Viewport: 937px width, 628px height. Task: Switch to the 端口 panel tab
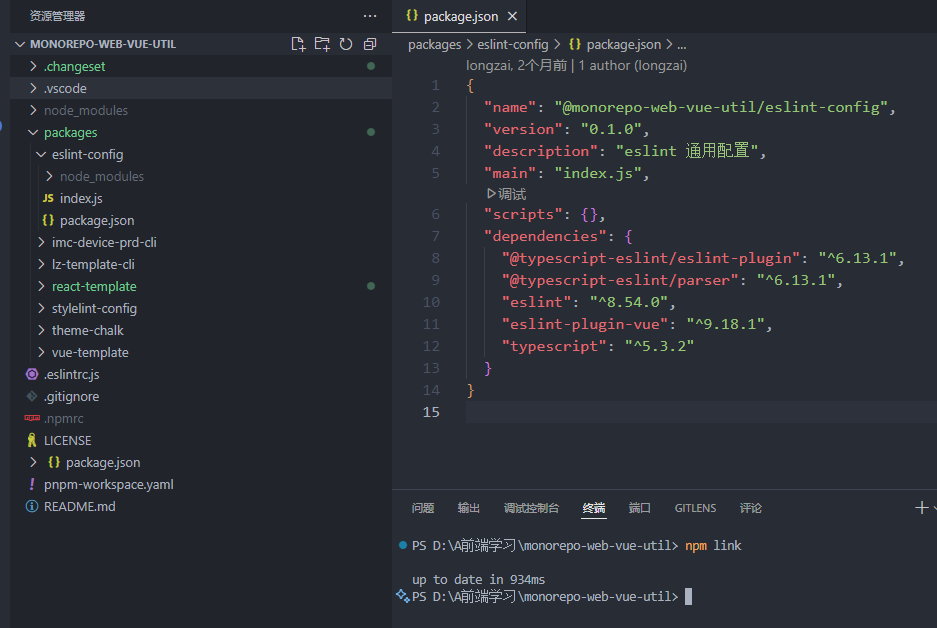tap(639, 508)
